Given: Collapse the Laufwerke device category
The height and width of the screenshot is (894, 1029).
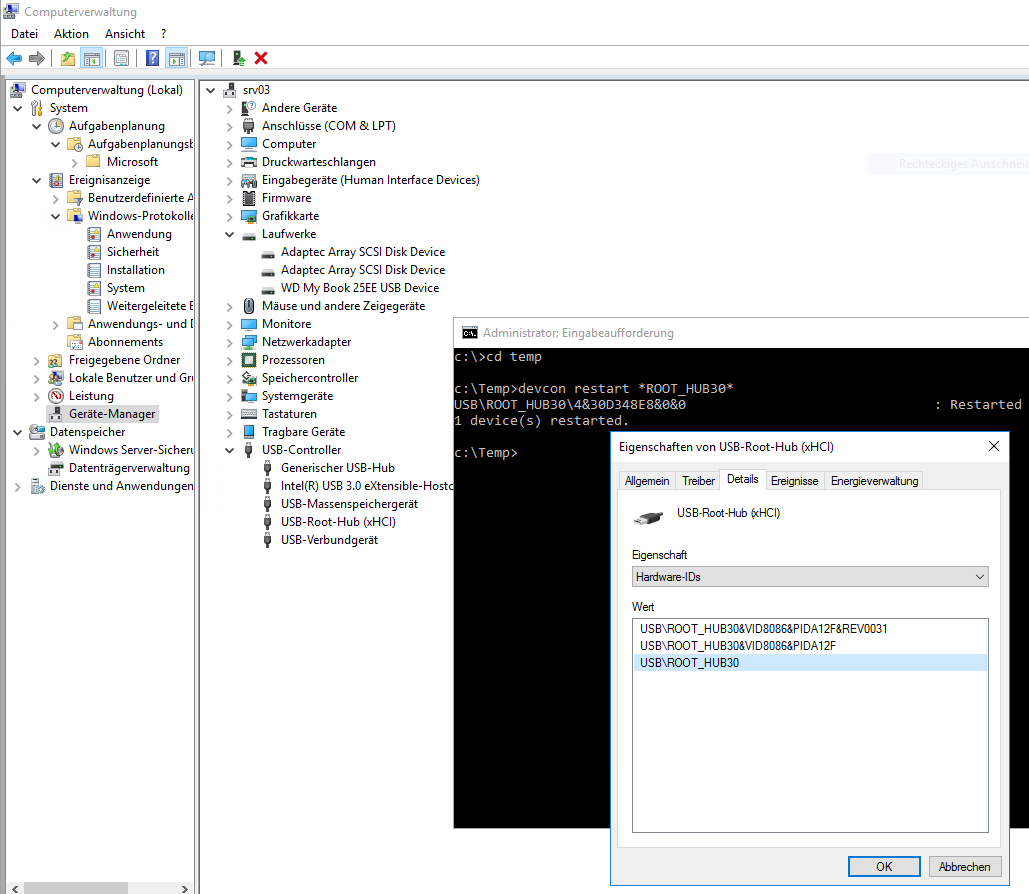Looking at the screenshot, I should point(230,234).
